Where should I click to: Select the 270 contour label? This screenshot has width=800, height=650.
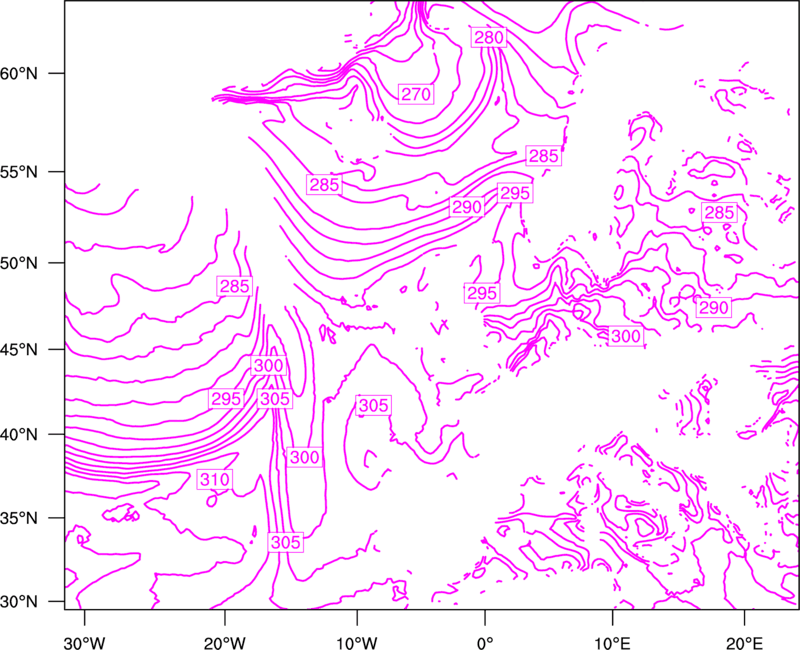click(x=416, y=94)
